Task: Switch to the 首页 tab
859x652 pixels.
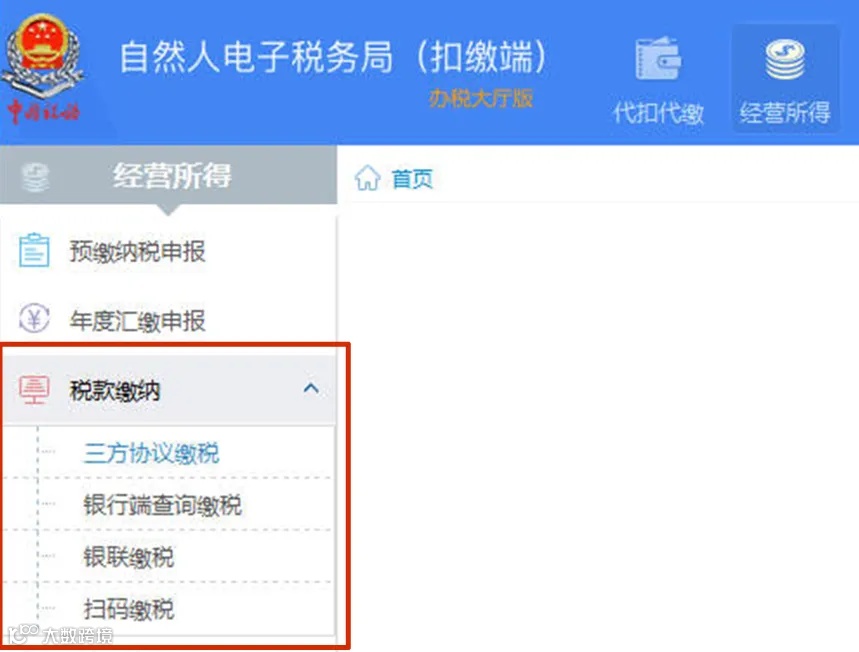Action: (412, 179)
